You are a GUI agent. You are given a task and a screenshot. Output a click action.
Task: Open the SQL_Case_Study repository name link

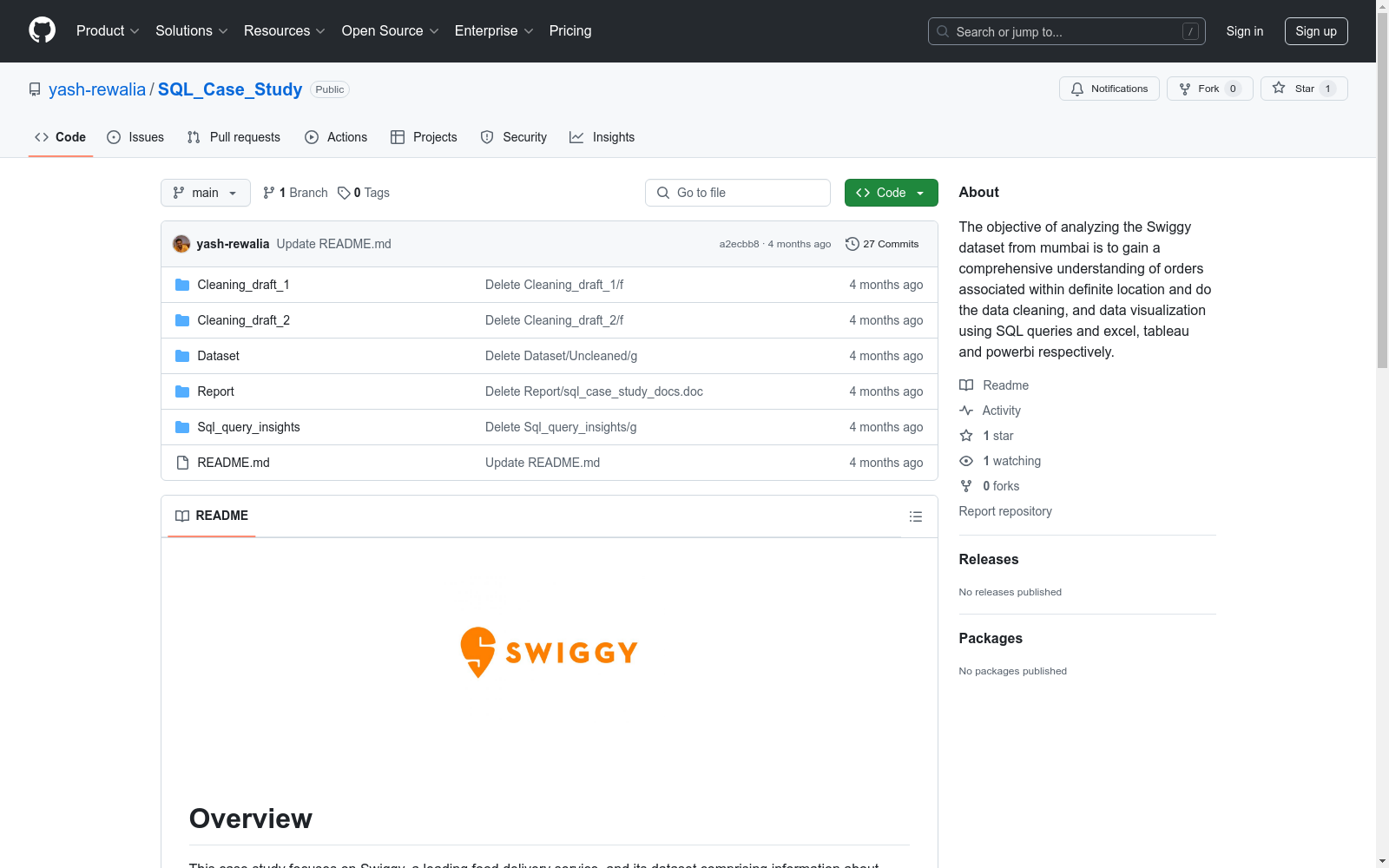tap(230, 89)
